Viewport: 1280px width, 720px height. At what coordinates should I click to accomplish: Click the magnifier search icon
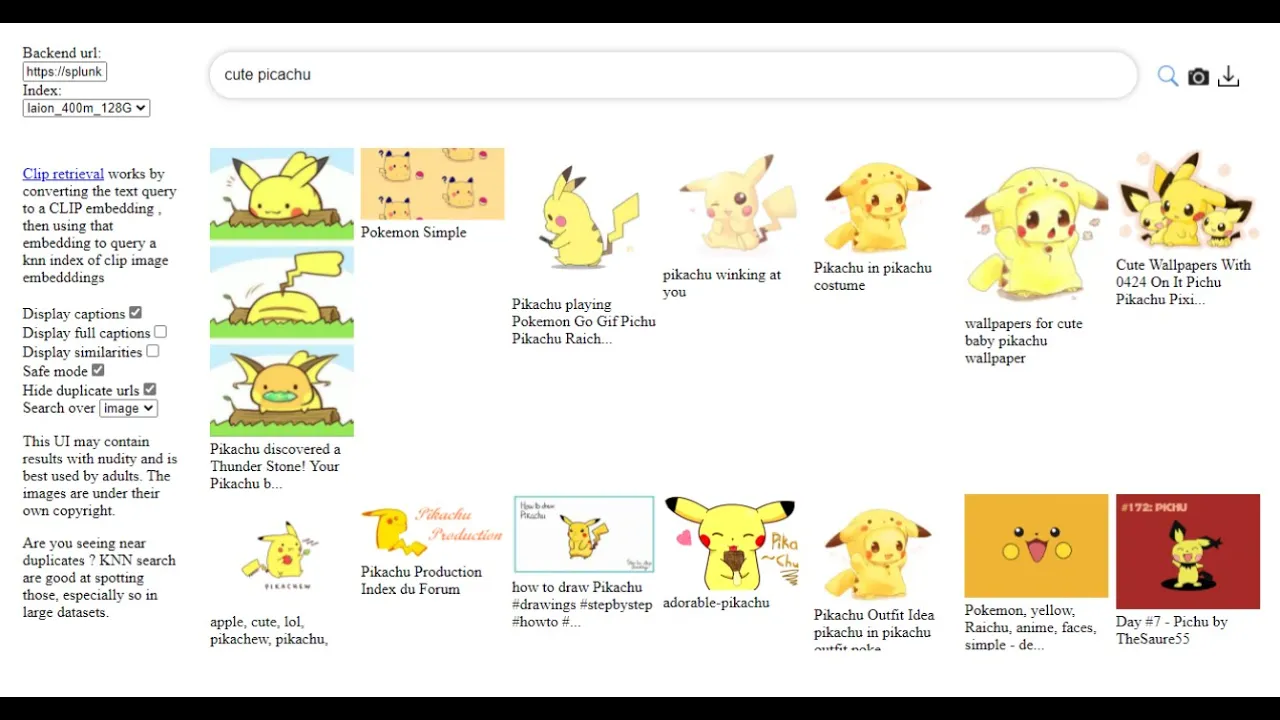(1168, 76)
